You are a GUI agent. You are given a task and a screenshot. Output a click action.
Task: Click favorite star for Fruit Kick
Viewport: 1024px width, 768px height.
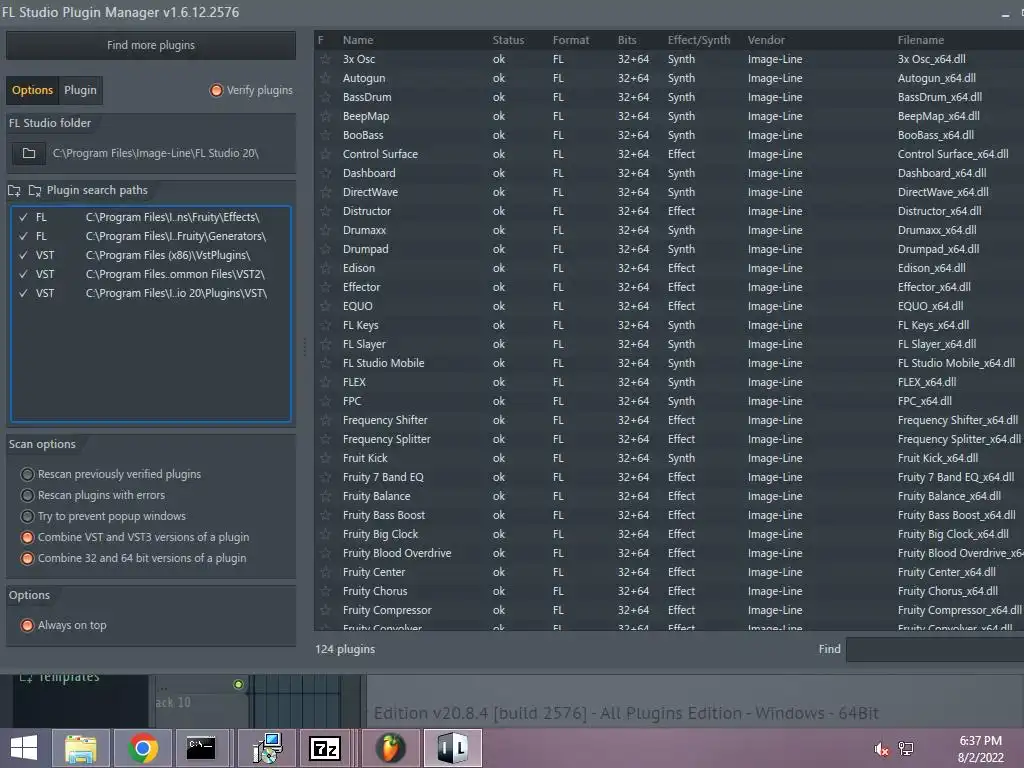[x=325, y=458]
